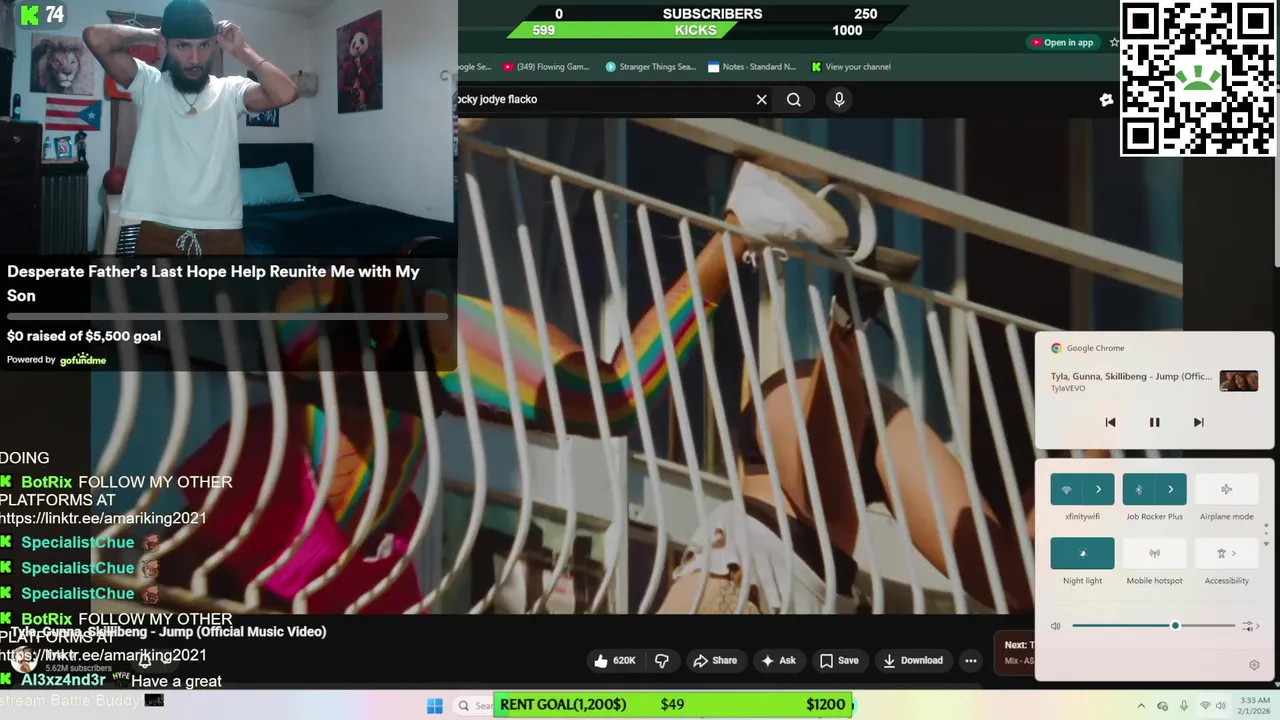Expand Wi-Fi networks list chevron
The image size is (1280, 720).
(x=1098, y=489)
